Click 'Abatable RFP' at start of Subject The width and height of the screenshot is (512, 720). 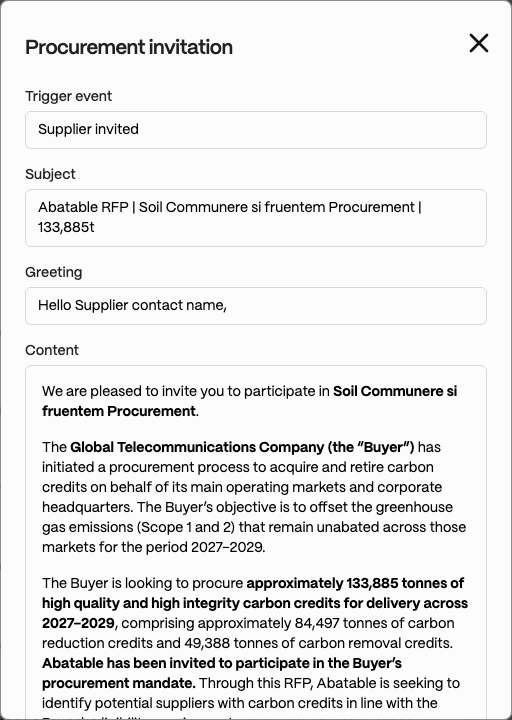click(83, 207)
